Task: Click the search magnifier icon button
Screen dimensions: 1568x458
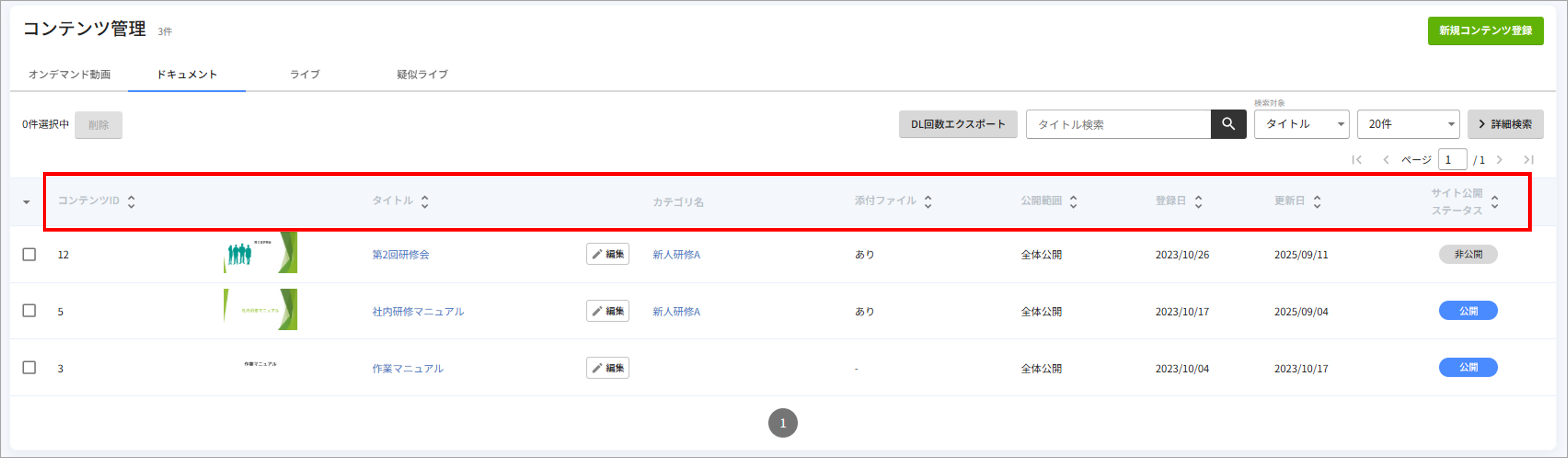Action: [1228, 124]
